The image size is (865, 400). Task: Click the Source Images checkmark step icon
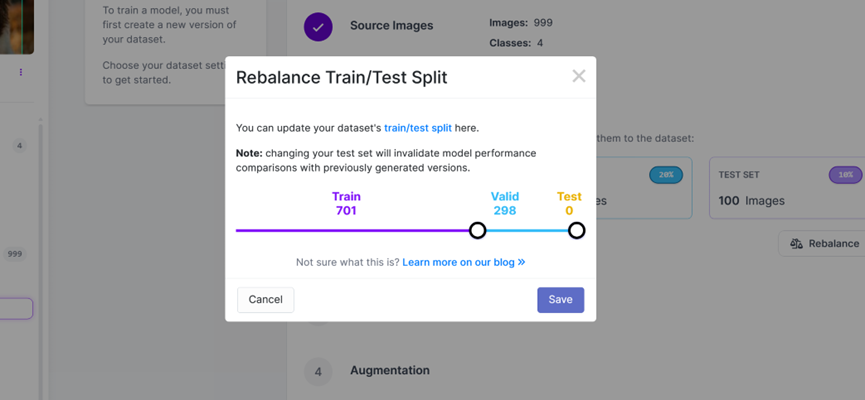[x=318, y=27]
